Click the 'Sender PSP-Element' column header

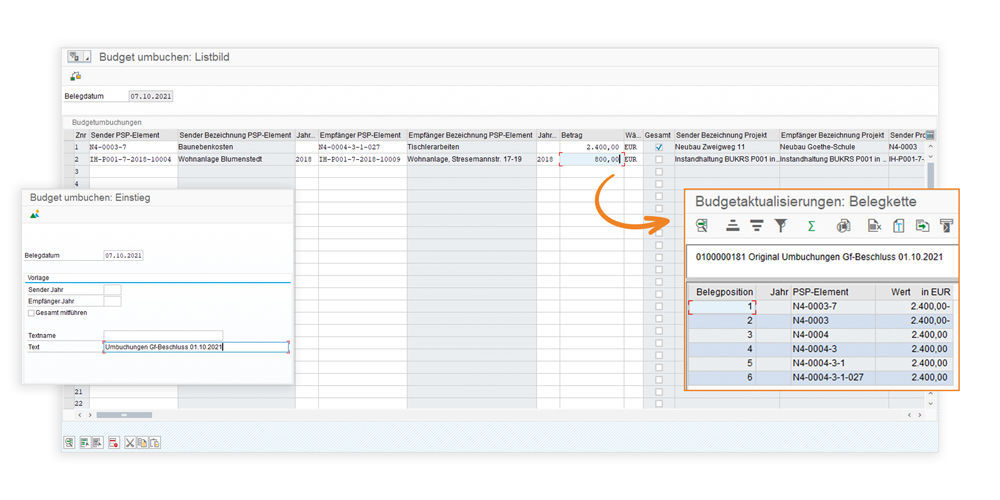pyautogui.click(x=132, y=135)
